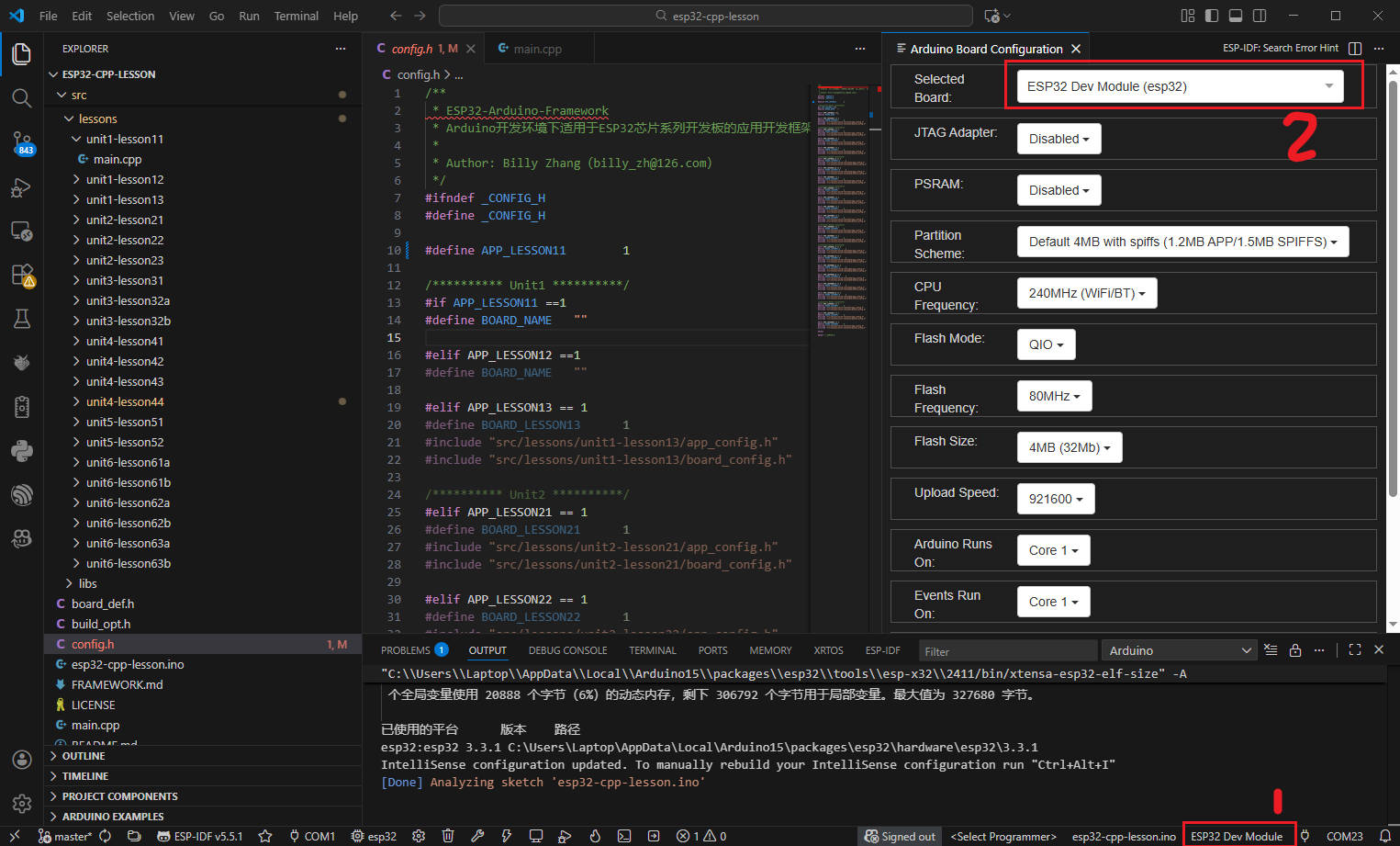This screenshot has height=846, width=1400.
Task: Click the Select Programmer status bar item
Action: click(x=1002, y=836)
